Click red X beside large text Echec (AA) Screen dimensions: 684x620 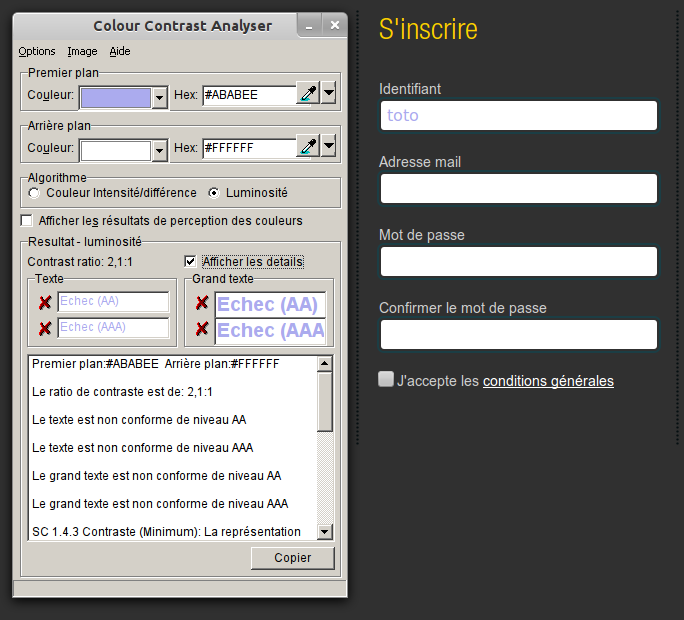202,302
